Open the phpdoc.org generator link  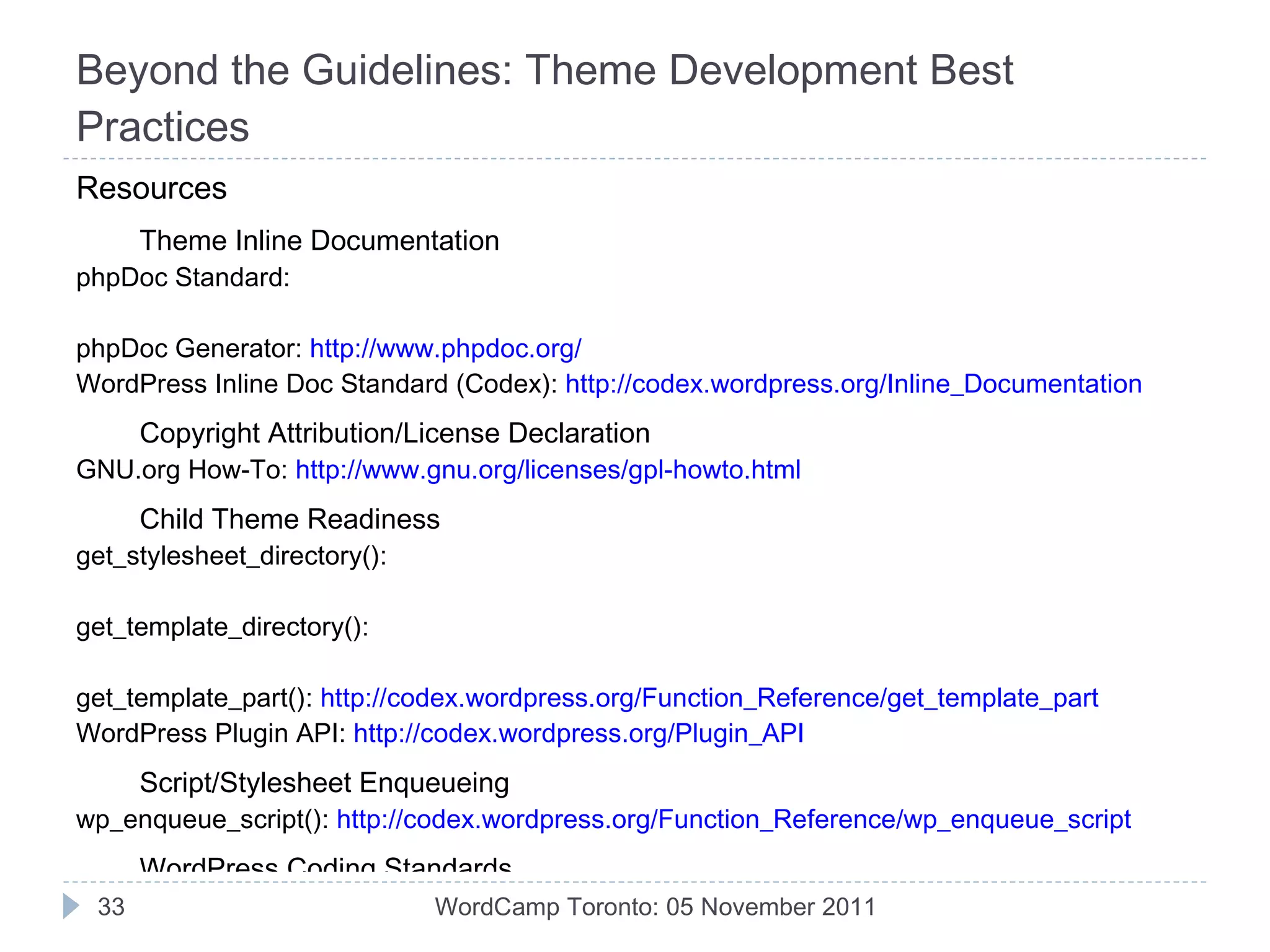tap(445, 349)
